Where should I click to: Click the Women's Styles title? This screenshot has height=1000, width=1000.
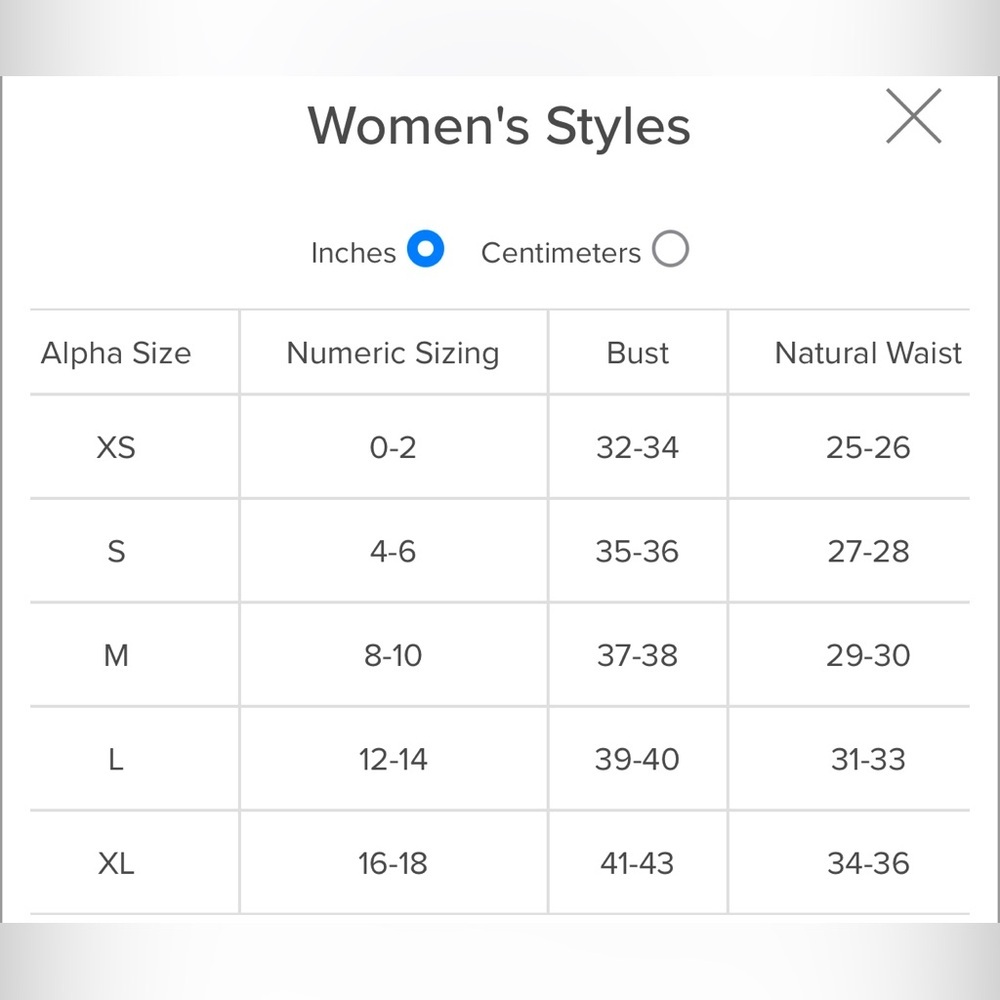point(498,127)
